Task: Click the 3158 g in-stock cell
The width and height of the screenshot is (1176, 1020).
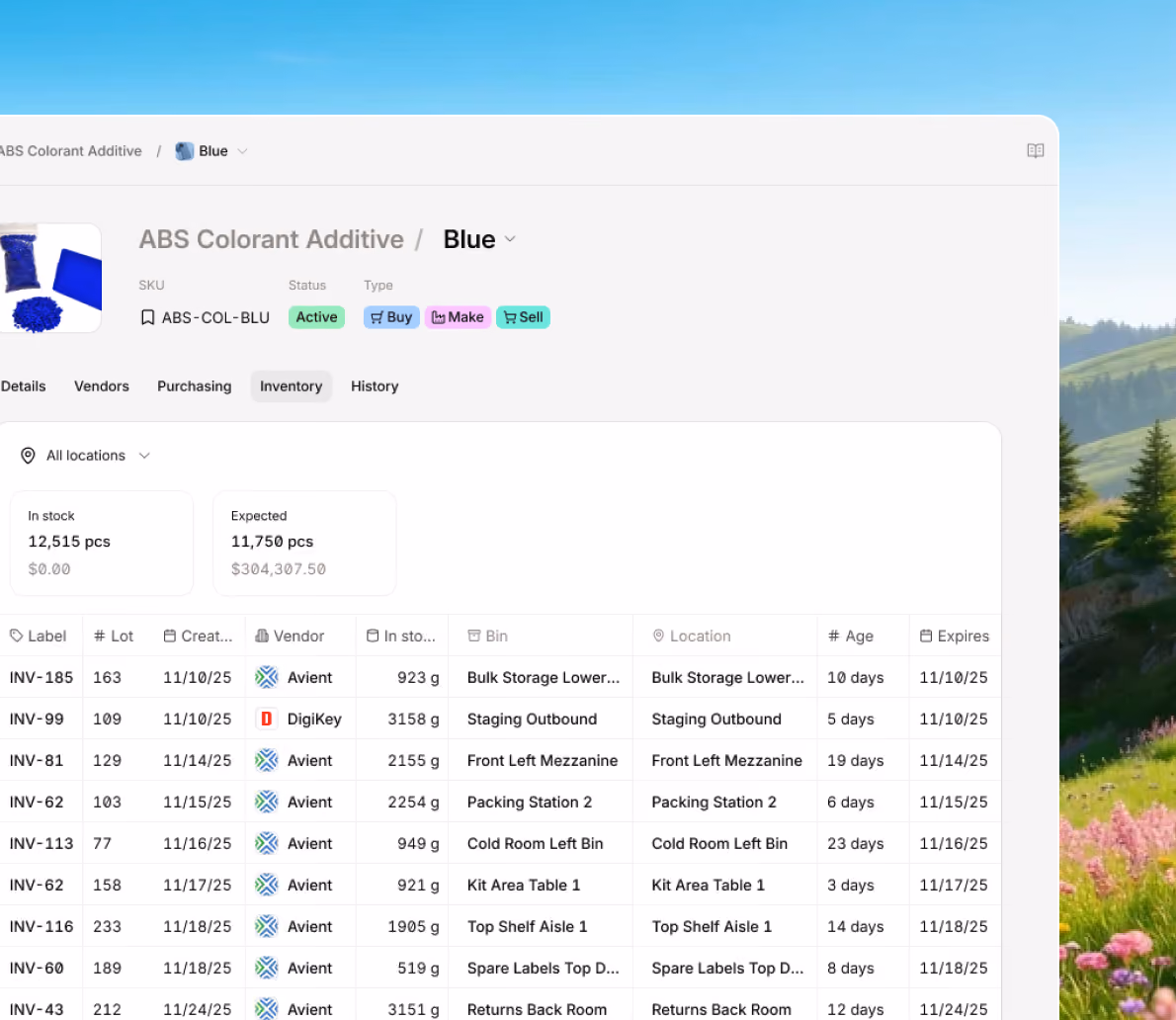Action: [402, 720]
